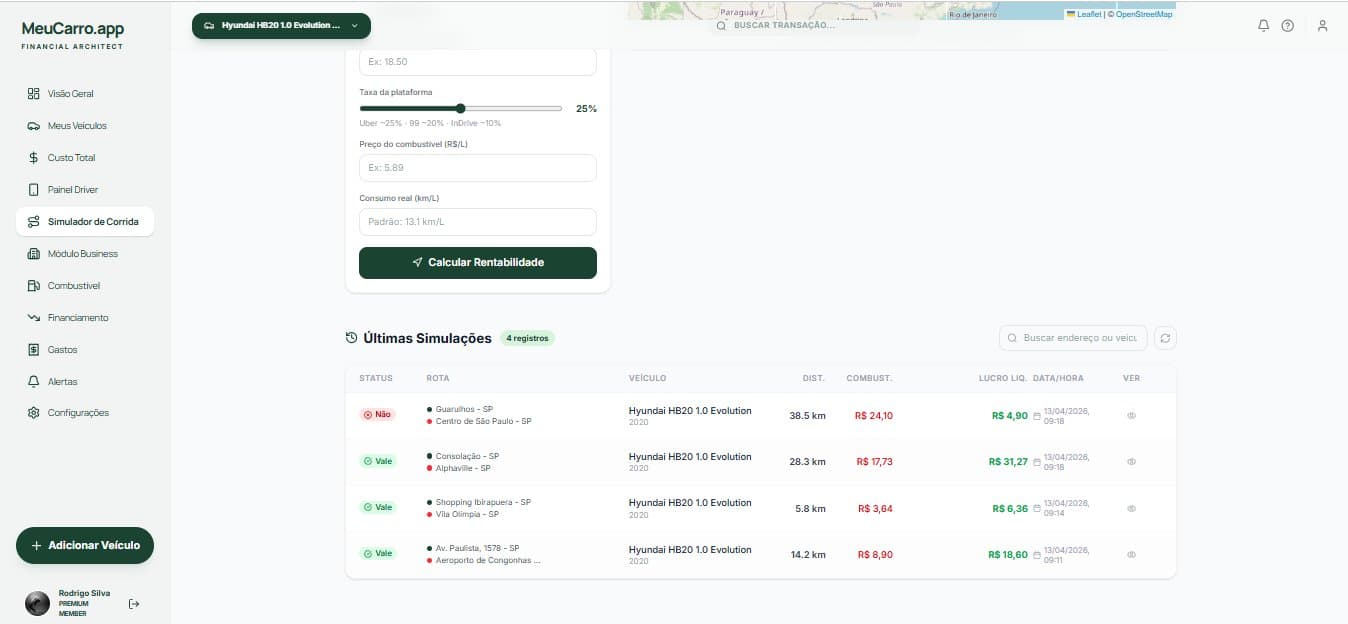The image size is (1348, 624).
Task: Open Combustível page
Action: coord(74,286)
